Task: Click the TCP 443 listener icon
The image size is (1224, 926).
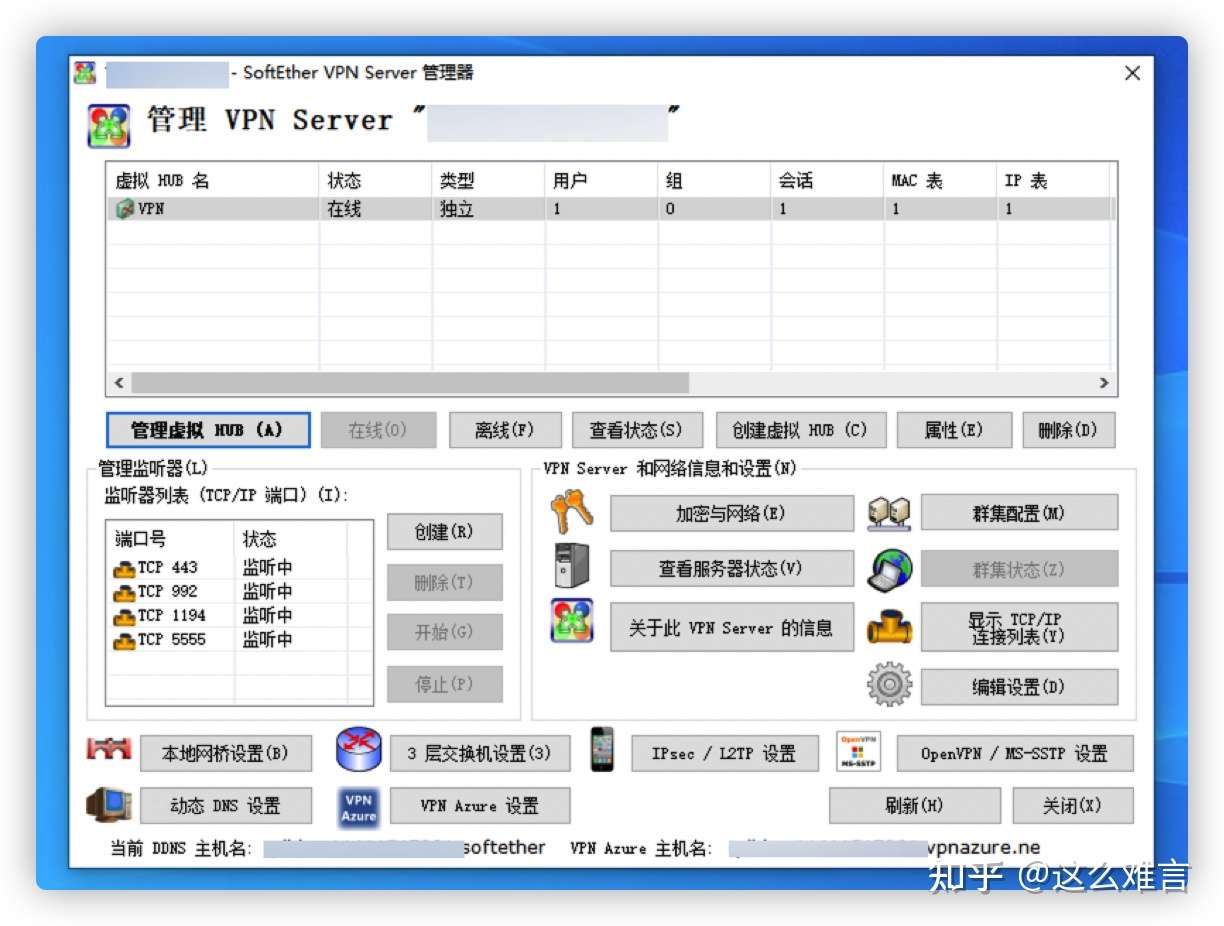Action: [x=124, y=568]
